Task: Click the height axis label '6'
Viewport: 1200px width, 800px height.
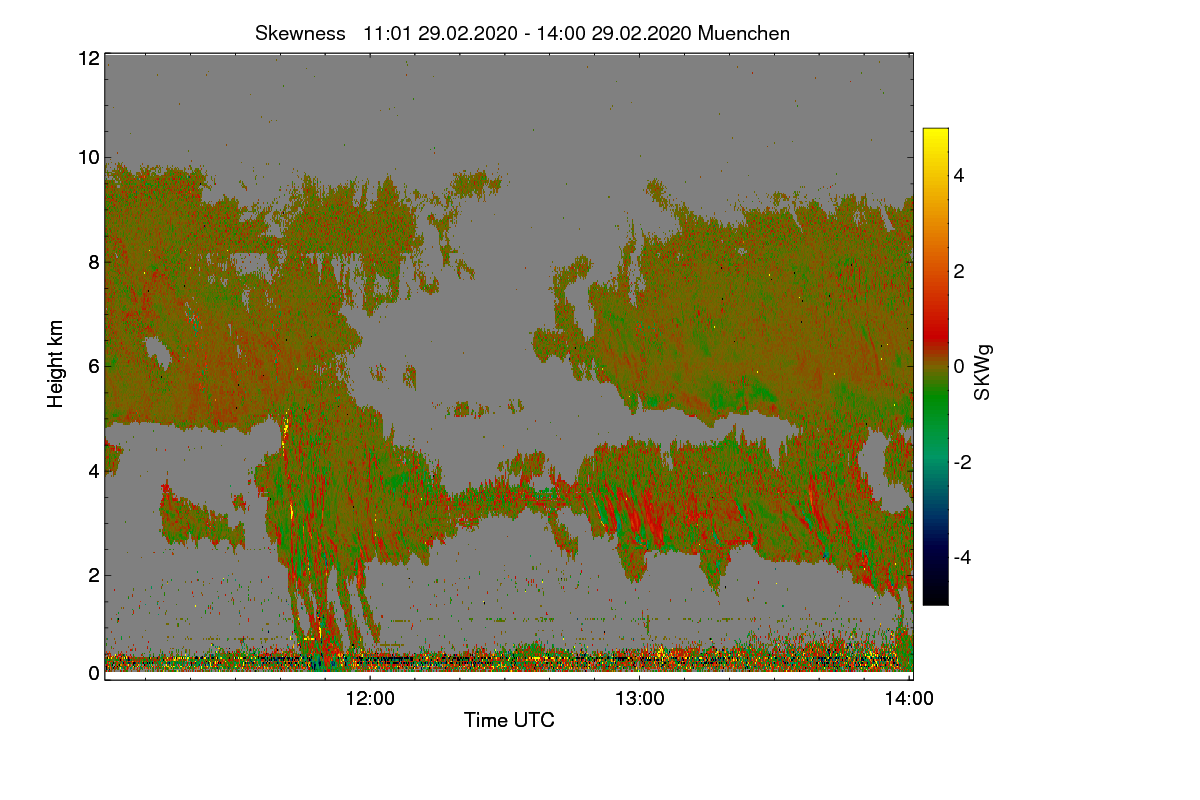Action: click(94, 366)
